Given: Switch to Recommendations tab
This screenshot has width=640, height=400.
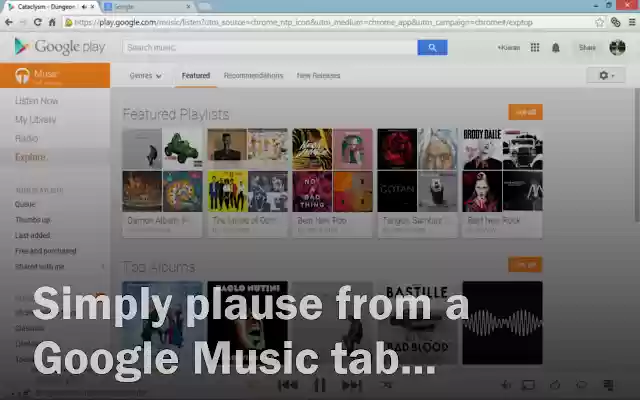Looking at the screenshot, I should coord(253,76).
